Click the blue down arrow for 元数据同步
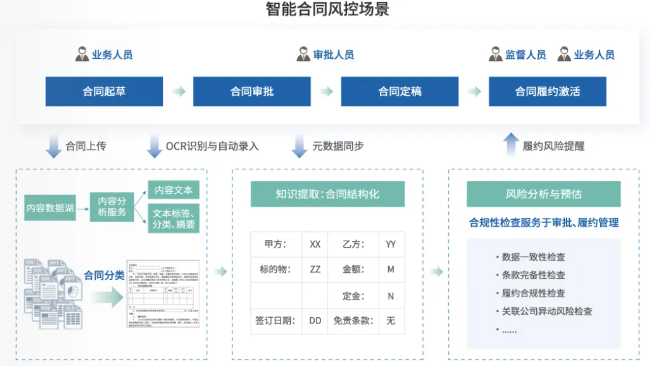The width and height of the screenshot is (651, 367). coord(299,146)
